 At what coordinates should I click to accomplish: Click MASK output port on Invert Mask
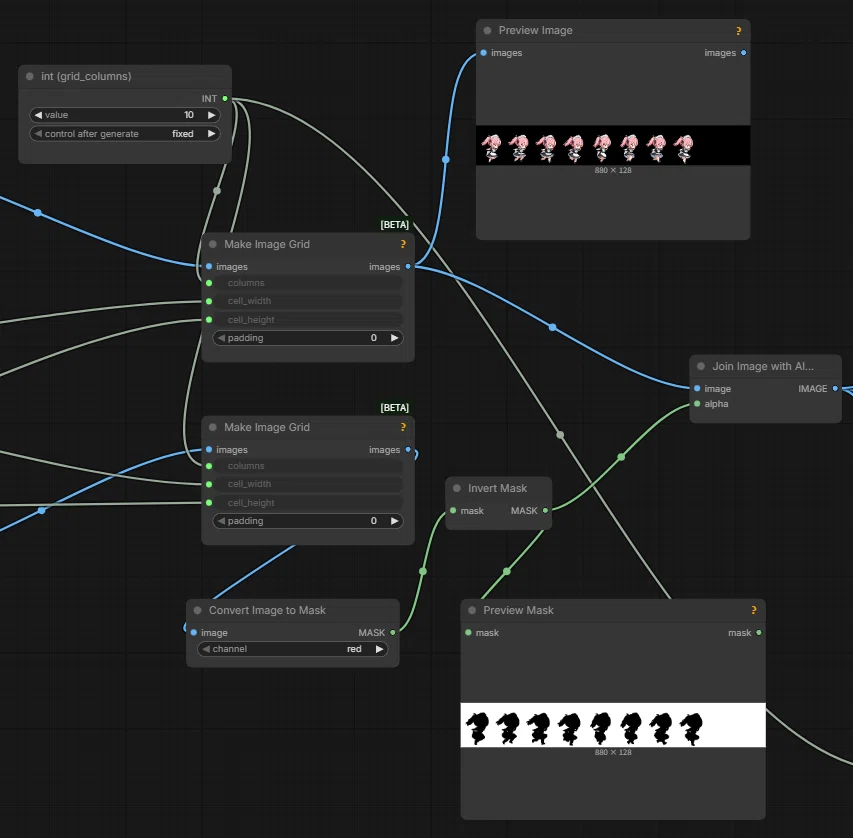tap(545, 510)
